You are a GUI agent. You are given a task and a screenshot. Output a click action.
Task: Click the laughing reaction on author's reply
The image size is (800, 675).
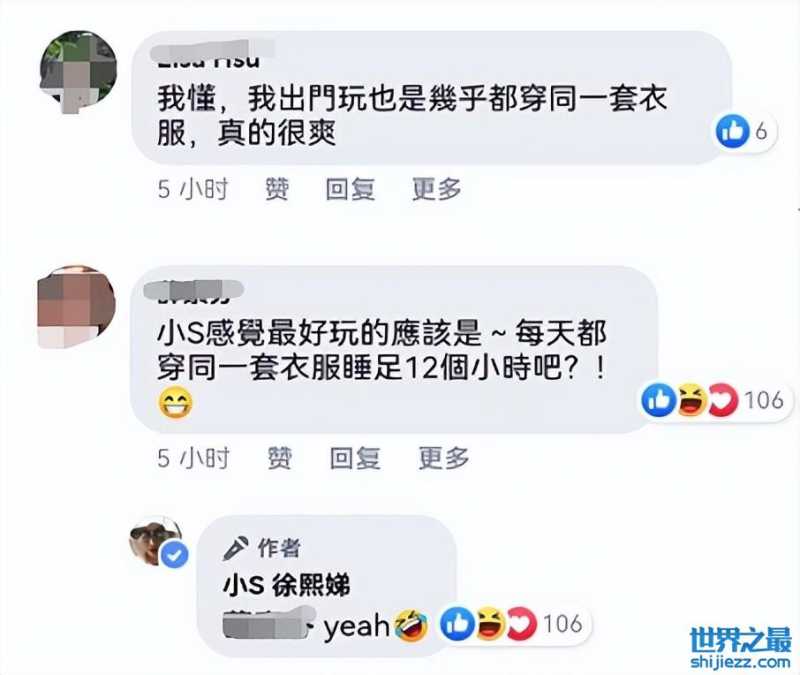[x=490, y=623]
